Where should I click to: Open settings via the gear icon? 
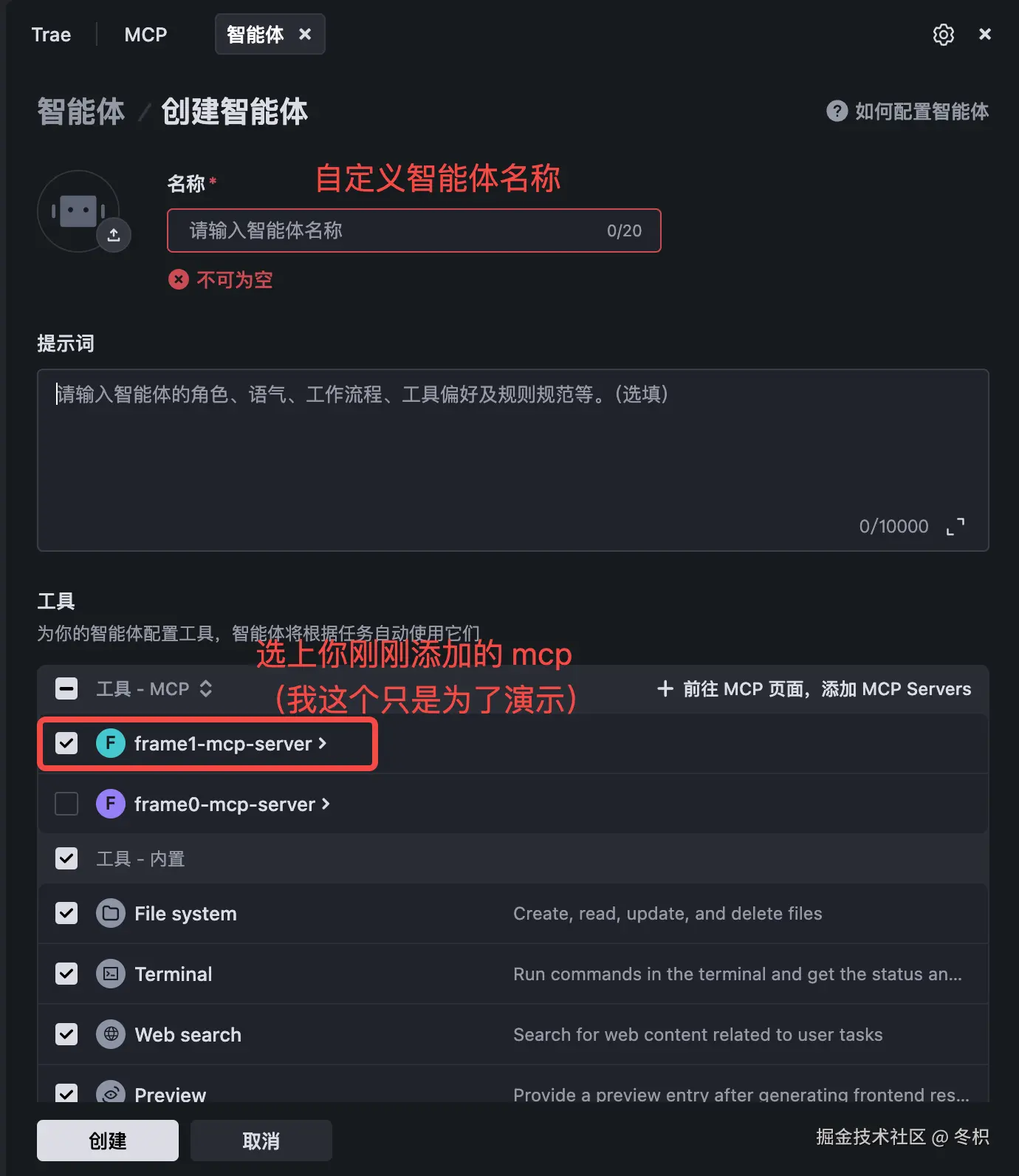943,35
